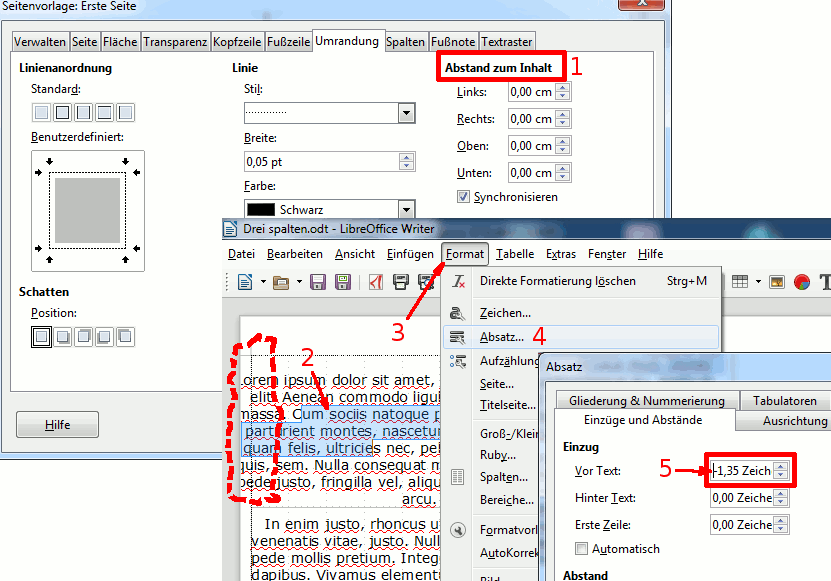The width and height of the screenshot is (831, 581).
Task: Open the Datei menu
Action: (x=241, y=254)
